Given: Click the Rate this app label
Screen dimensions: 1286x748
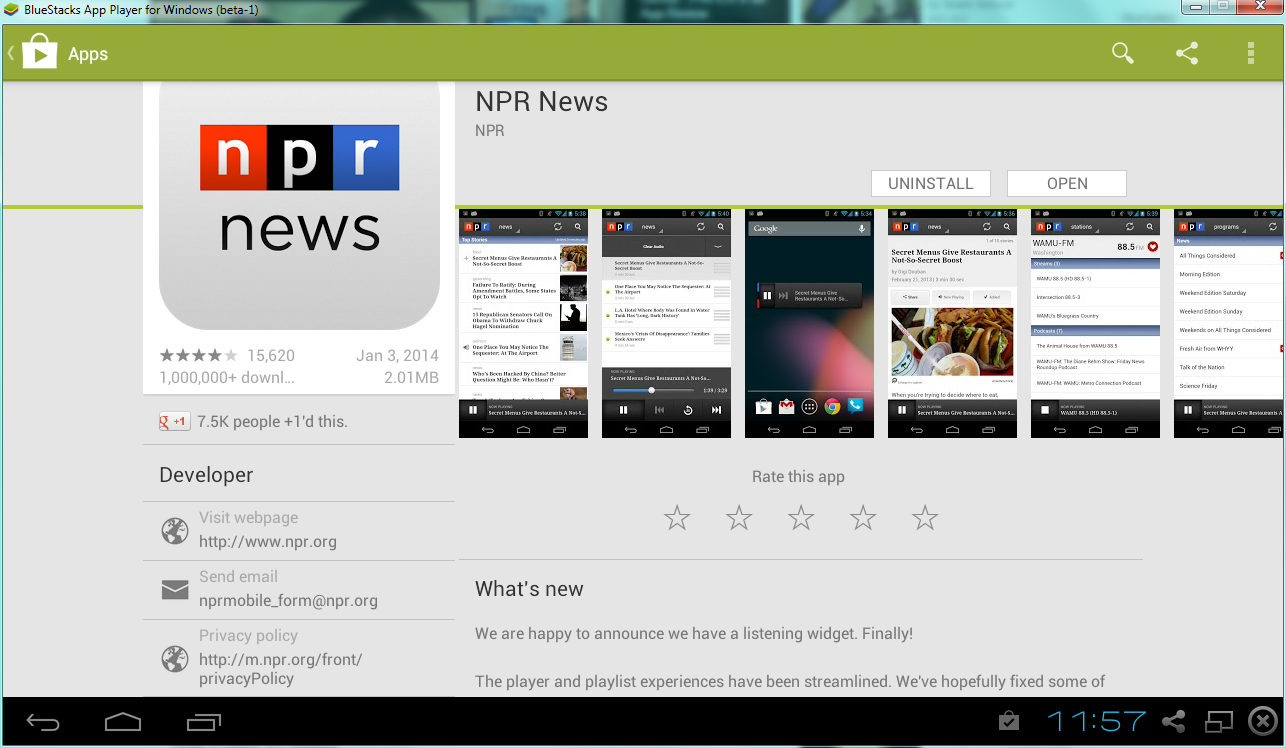Looking at the screenshot, I should coord(798,477).
